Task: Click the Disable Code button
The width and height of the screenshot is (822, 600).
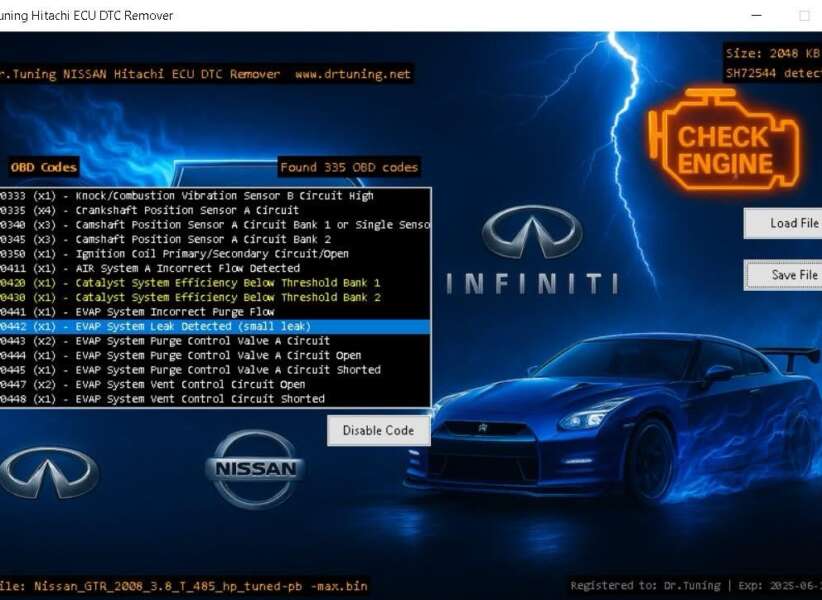Action: tap(378, 431)
